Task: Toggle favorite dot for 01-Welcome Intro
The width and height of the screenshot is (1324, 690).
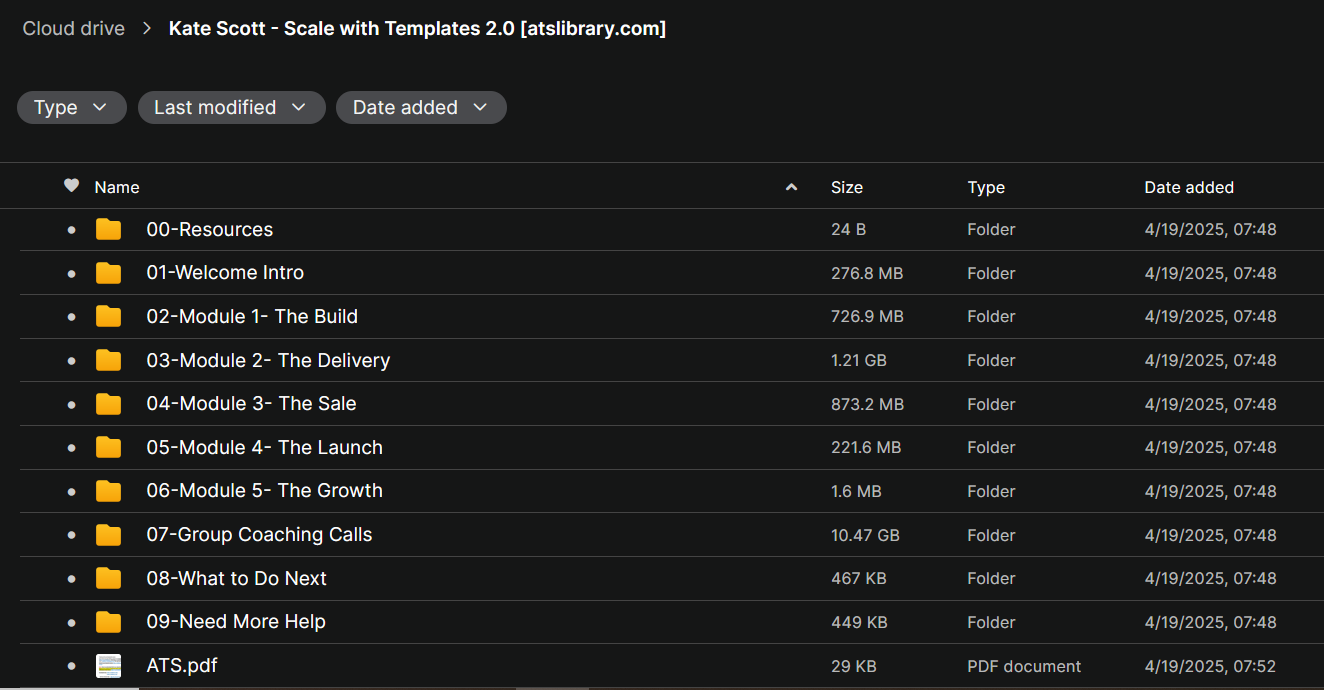Action: 71,273
